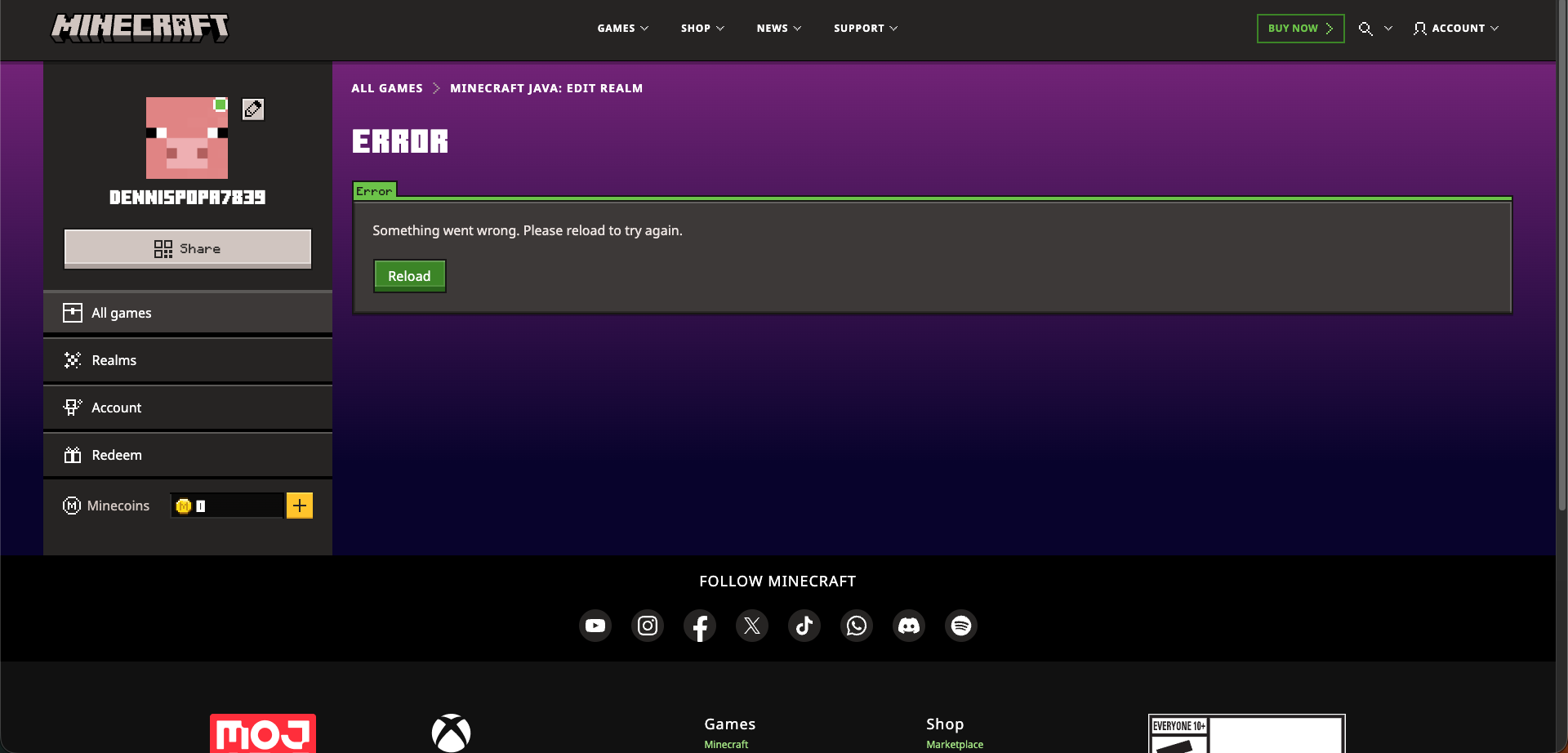Click the large ERROR page heading
This screenshot has width=1568, height=753.
point(400,141)
